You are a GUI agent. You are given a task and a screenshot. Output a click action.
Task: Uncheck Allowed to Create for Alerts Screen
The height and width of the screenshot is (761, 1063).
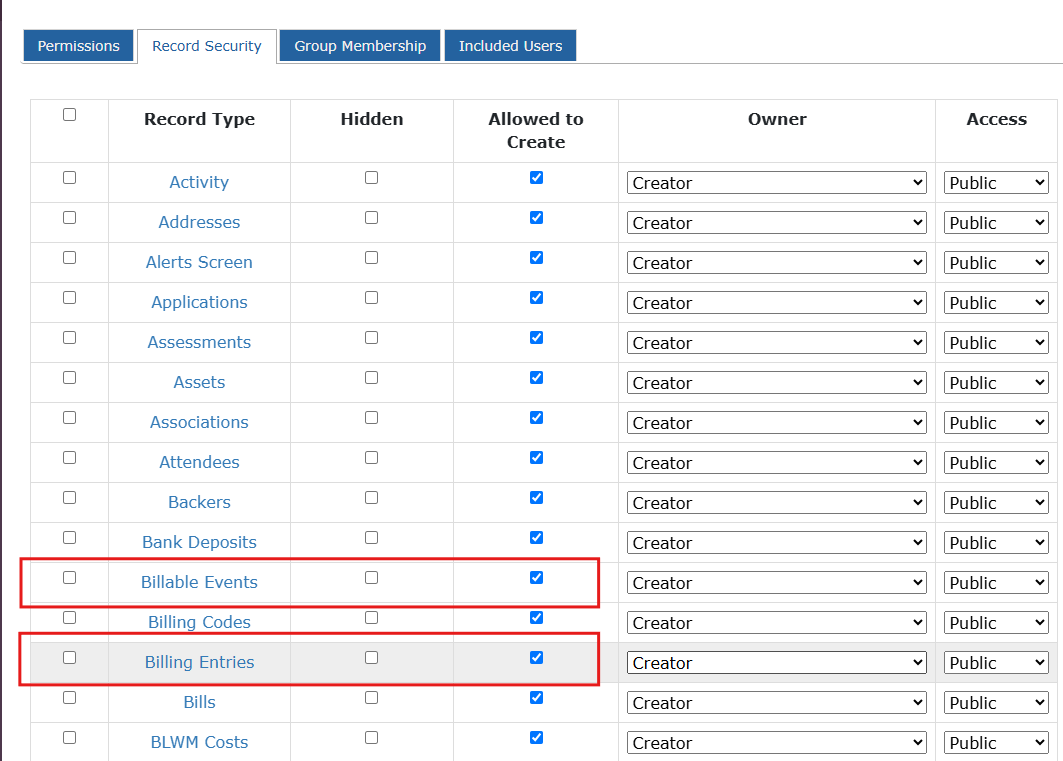[x=536, y=258]
